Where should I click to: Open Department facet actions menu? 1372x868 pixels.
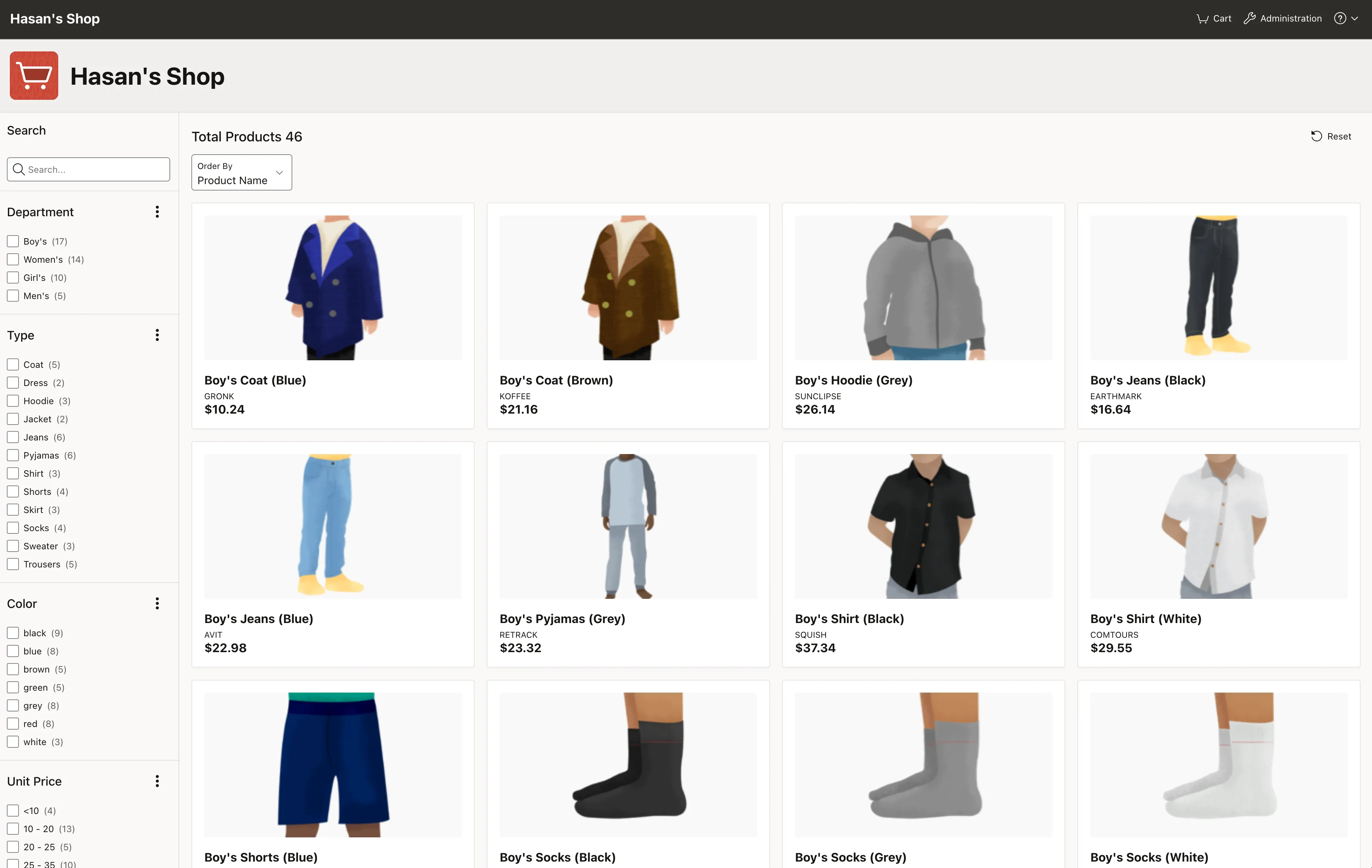(x=157, y=212)
